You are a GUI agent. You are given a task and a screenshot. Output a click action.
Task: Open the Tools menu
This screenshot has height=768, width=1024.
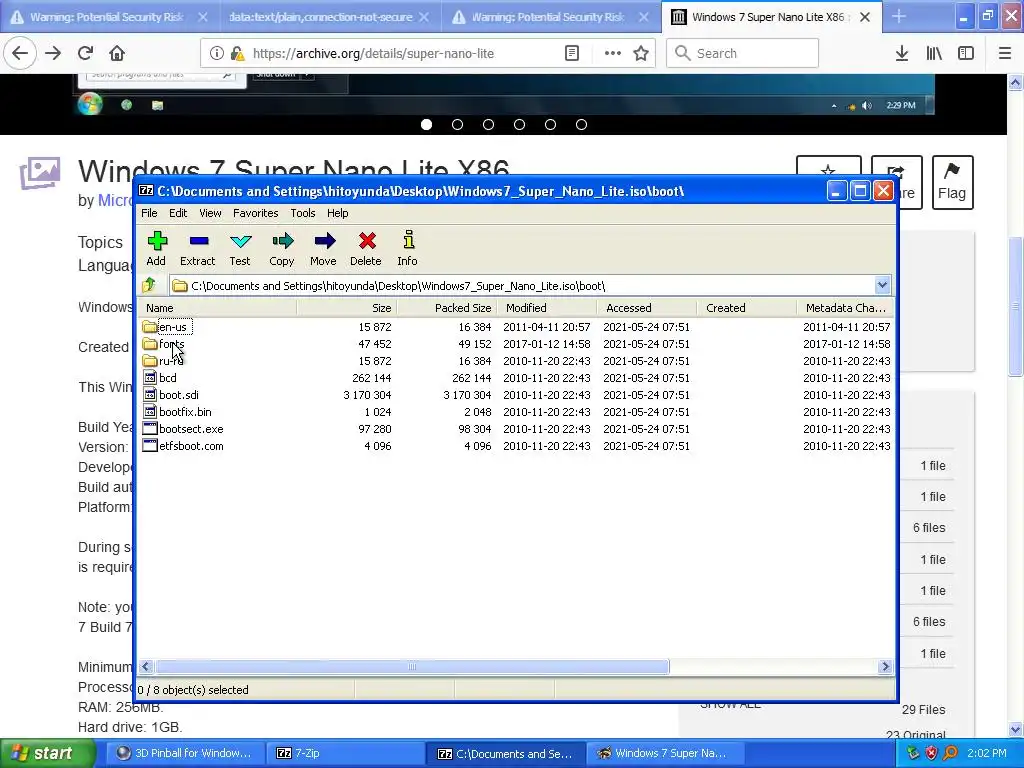point(302,213)
